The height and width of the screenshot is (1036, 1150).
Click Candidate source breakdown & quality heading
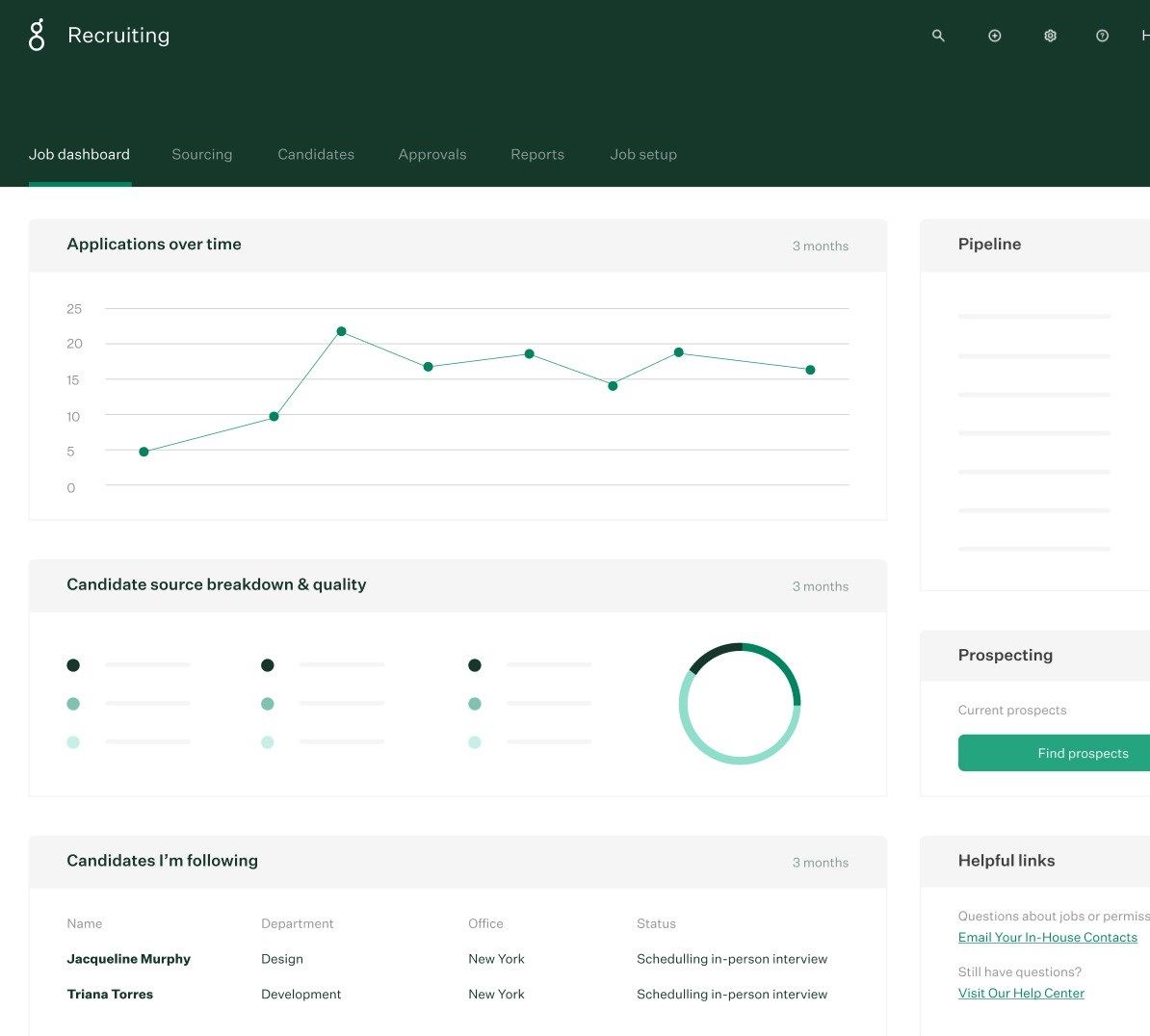pyautogui.click(x=217, y=584)
